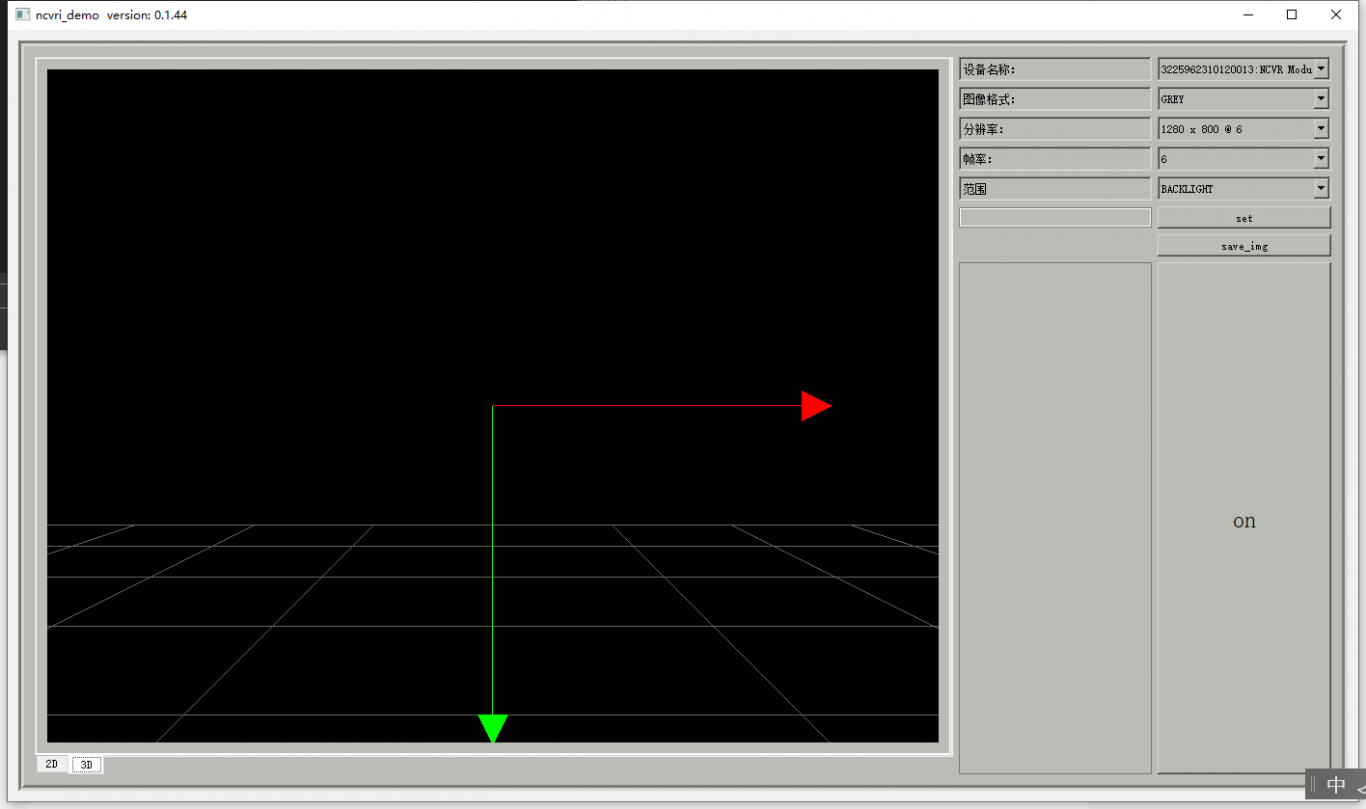This screenshot has height=809, width=1366.
Task: Minimize the ncvri_demo window
Action: coord(1248,15)
